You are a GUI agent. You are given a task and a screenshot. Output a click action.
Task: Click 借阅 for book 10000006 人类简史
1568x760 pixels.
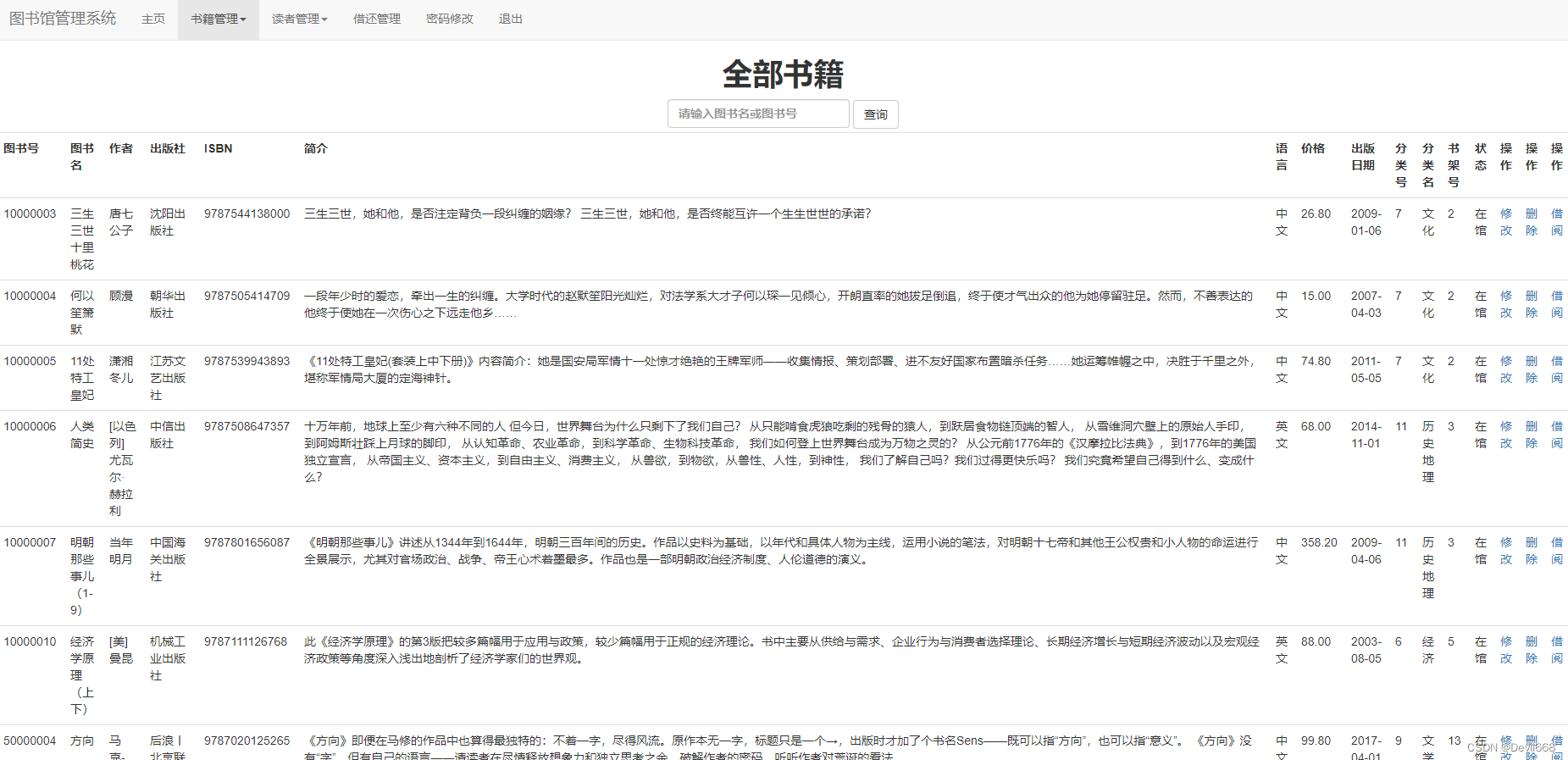tap(1557, 435)
